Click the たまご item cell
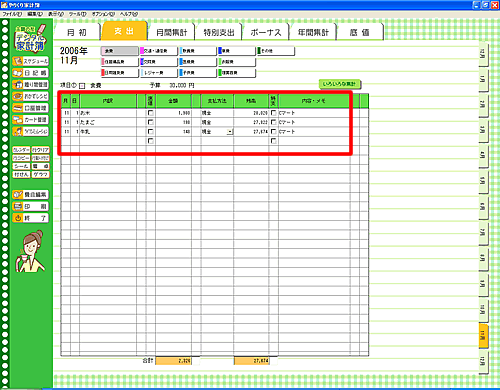The image size is (500, 390). tap(108, 122)
